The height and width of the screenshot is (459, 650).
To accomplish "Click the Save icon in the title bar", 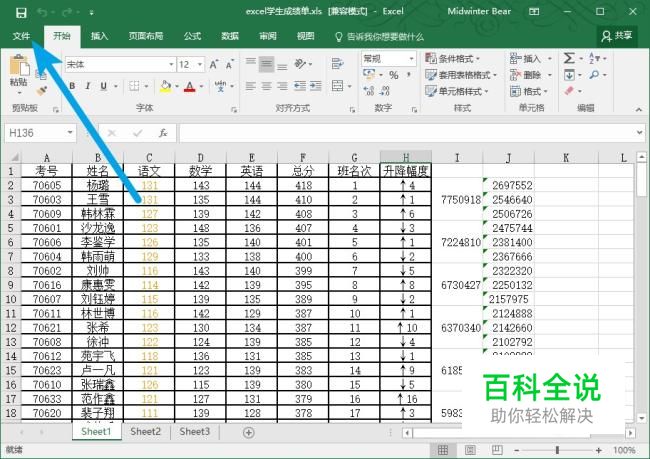I will coord(21,11).
